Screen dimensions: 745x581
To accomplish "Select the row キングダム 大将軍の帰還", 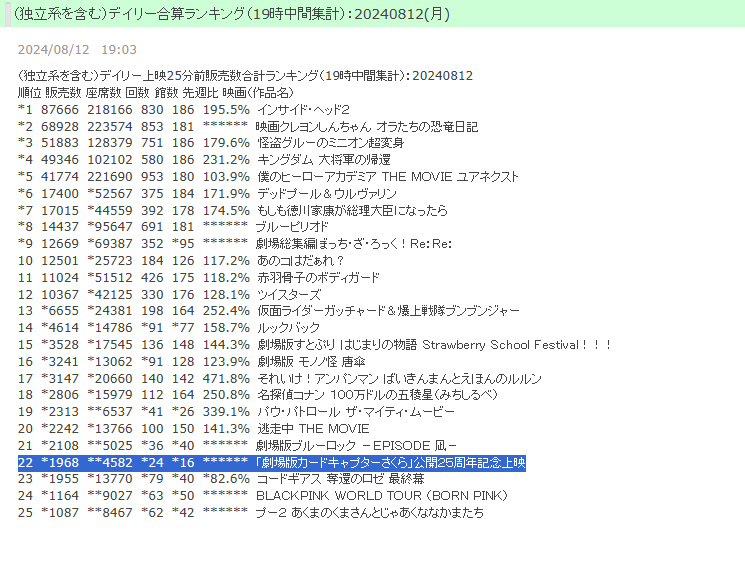I will tap(204, 160).
